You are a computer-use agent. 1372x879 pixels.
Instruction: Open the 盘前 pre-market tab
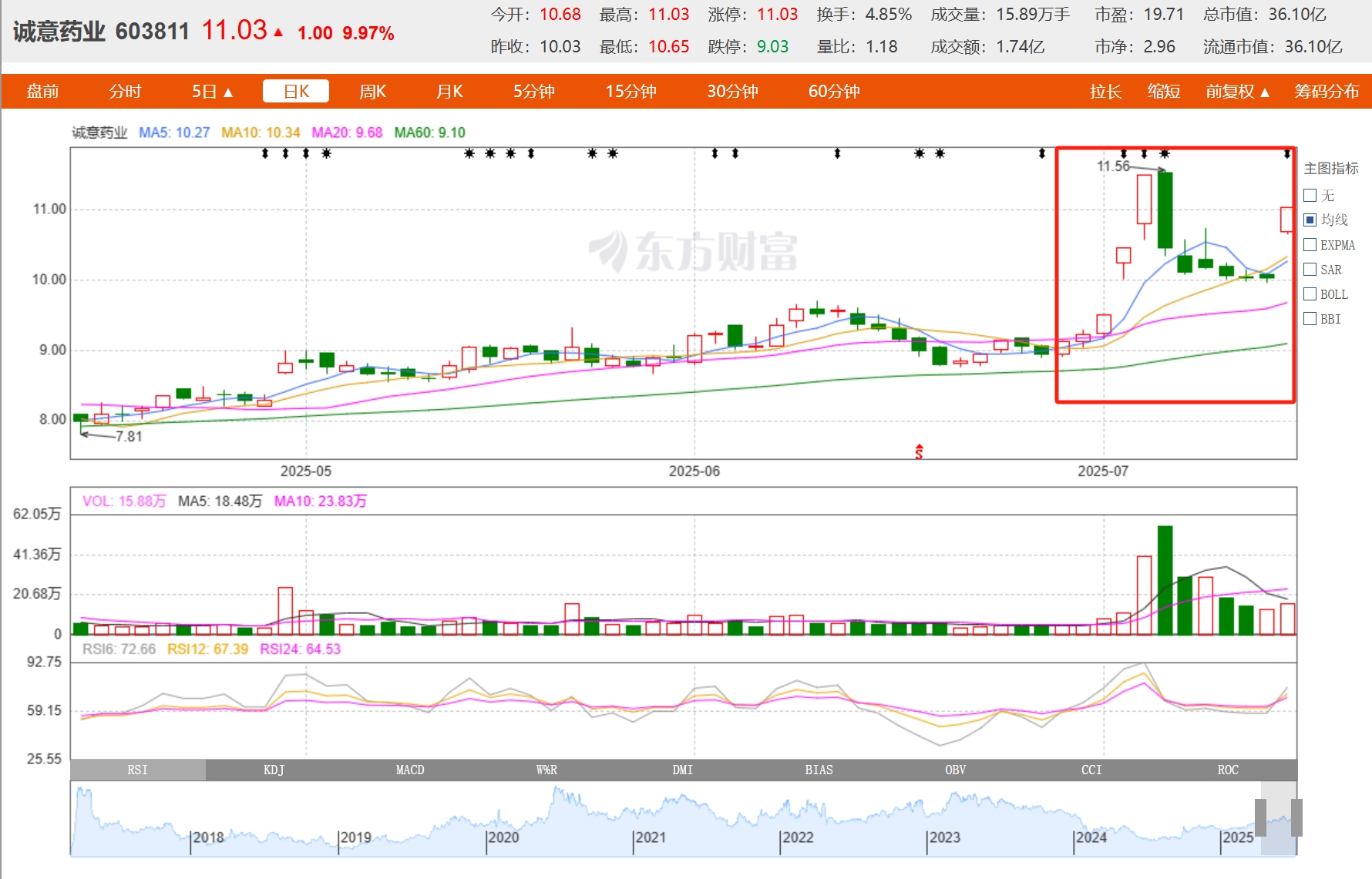(43, 92)
